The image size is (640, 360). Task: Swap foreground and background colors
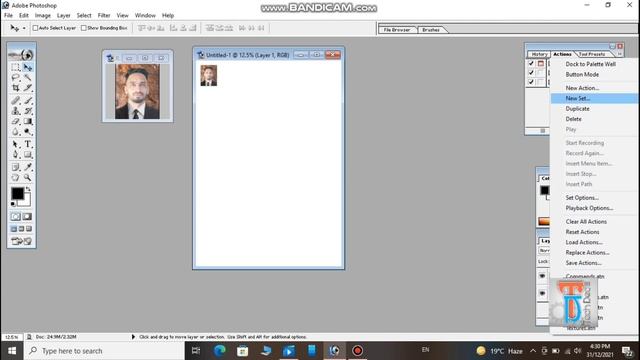pyautogui.click(x=28, y=189)
